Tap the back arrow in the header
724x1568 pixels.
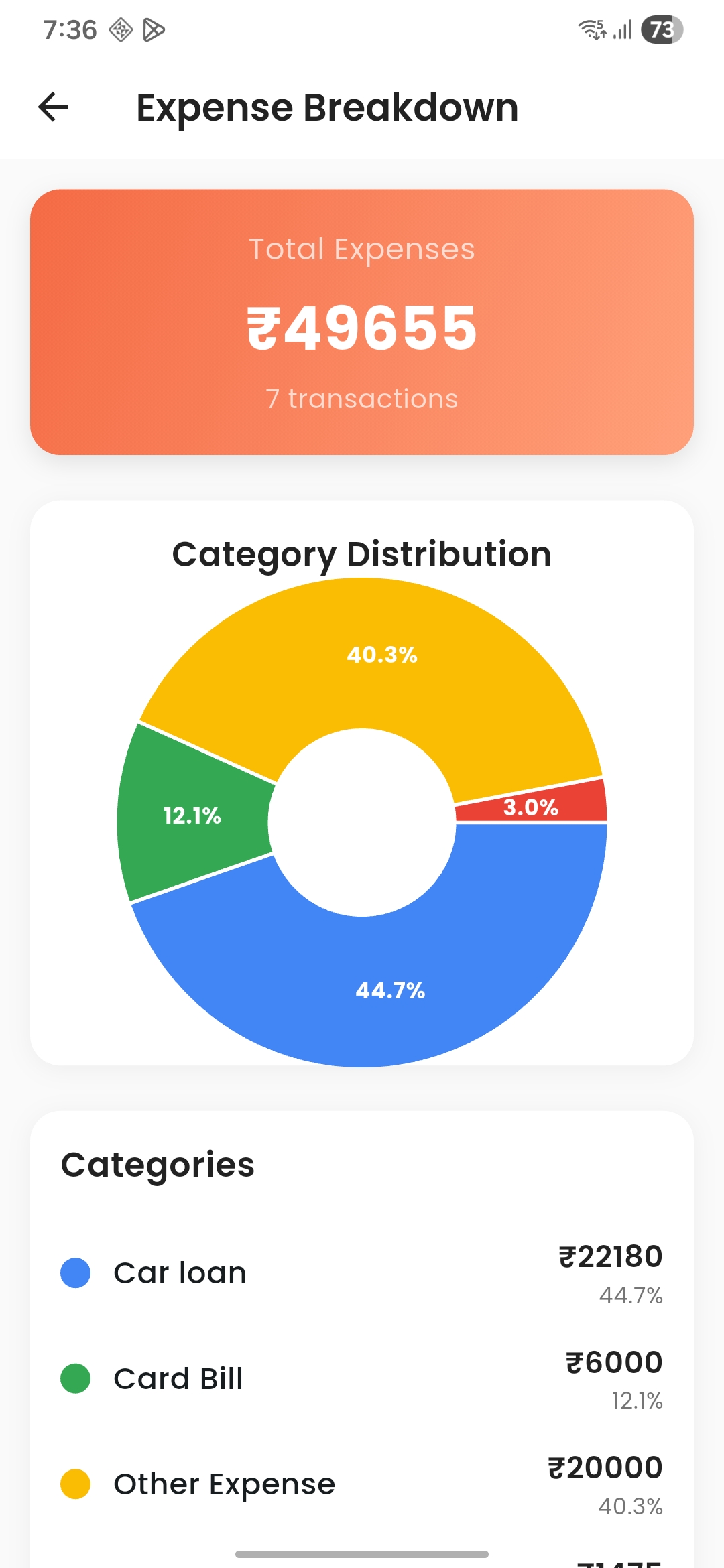coord(52,107)
